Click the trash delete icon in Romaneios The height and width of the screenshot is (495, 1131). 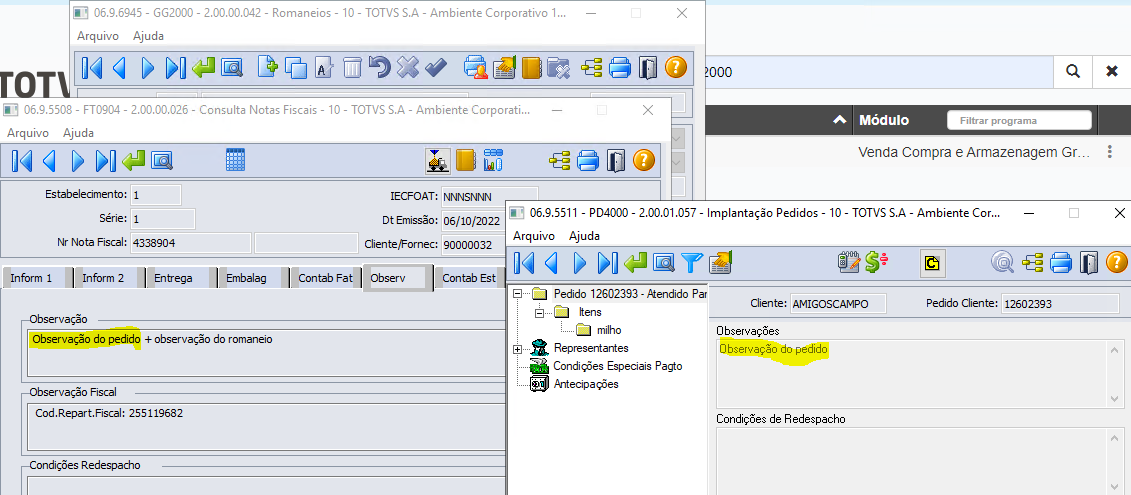click(352, 68)
